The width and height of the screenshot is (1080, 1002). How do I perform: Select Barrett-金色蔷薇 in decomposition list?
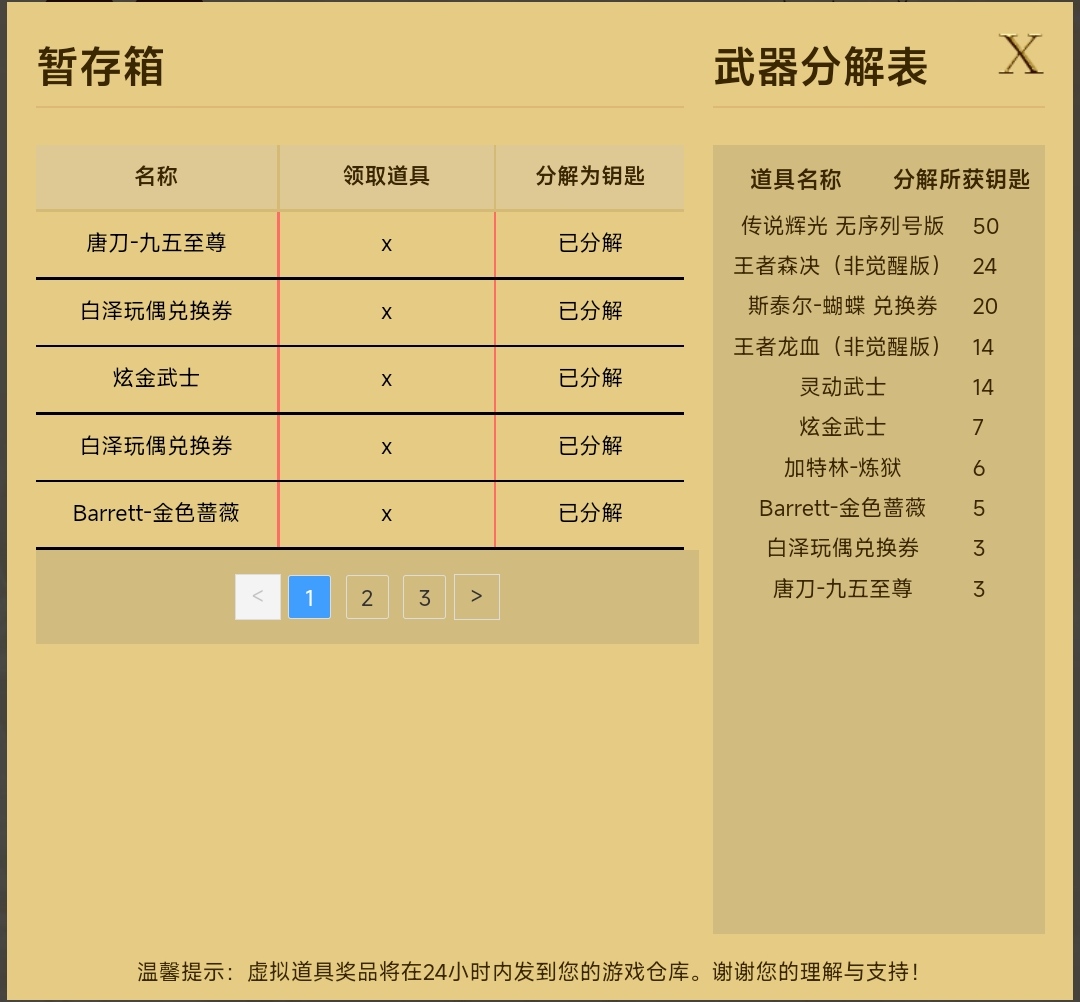[842, 508]
